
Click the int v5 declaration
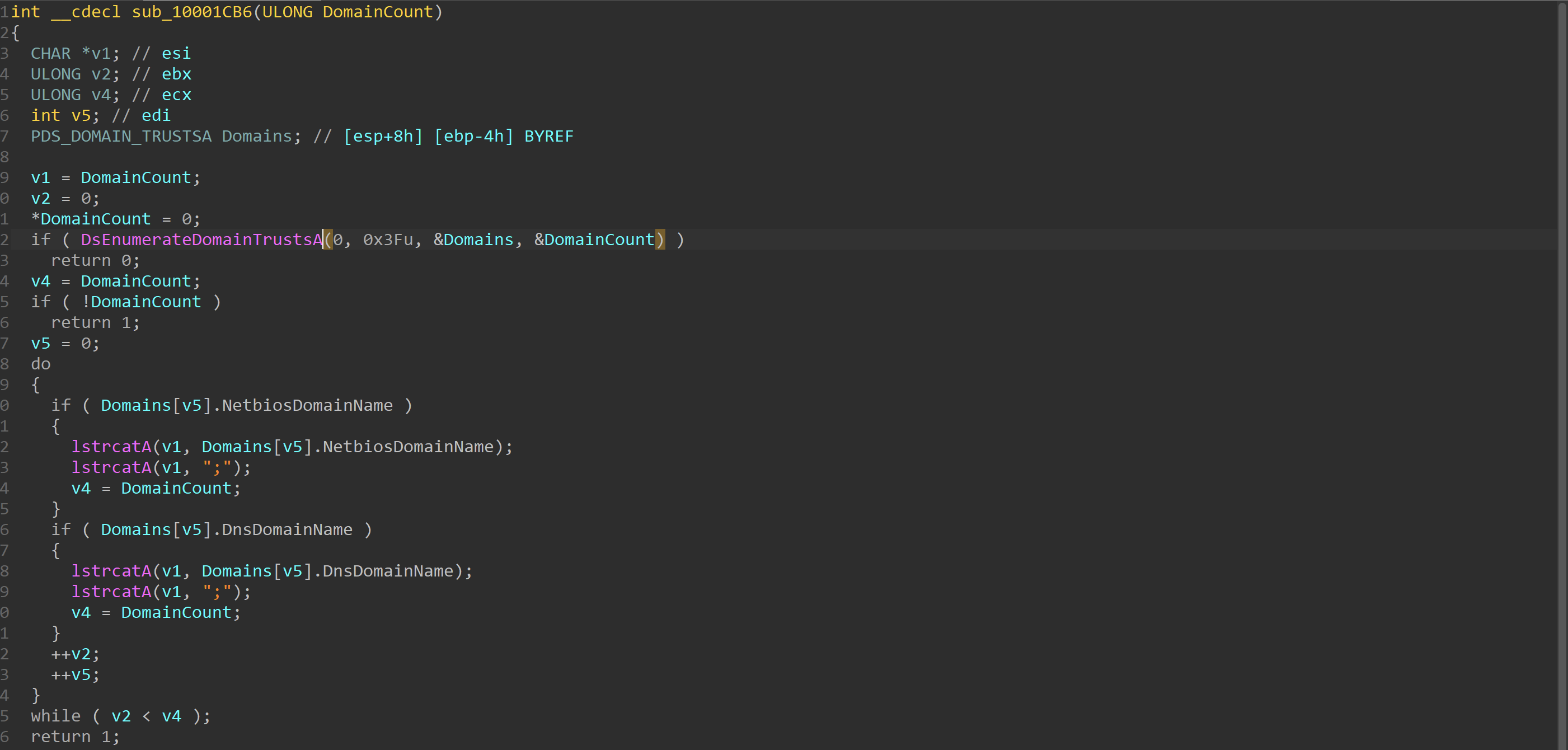tap(65, 116)
